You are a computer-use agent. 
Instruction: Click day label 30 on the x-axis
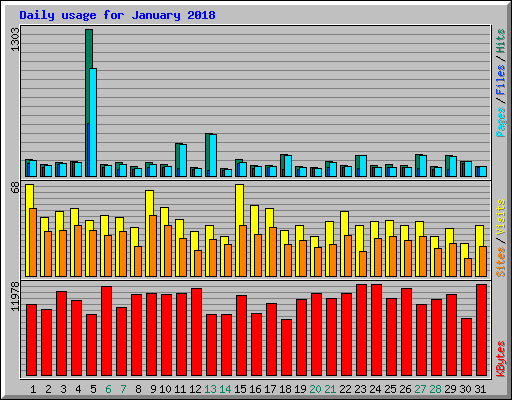coord(465,389)
